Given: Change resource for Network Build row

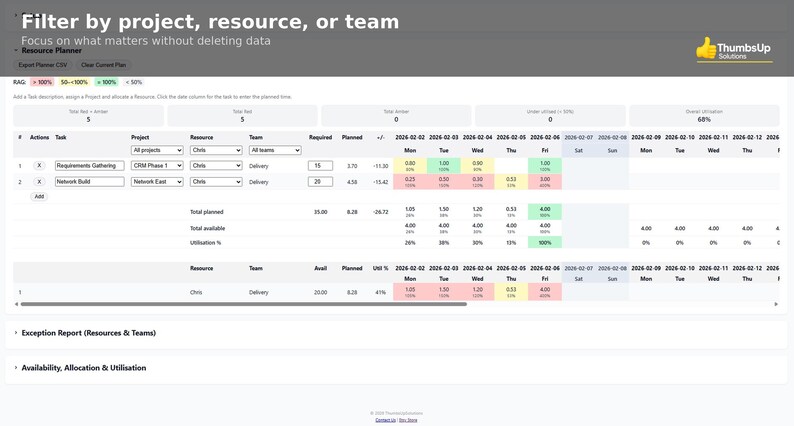Looking at the screenshot, I should [x=216, y=181].
